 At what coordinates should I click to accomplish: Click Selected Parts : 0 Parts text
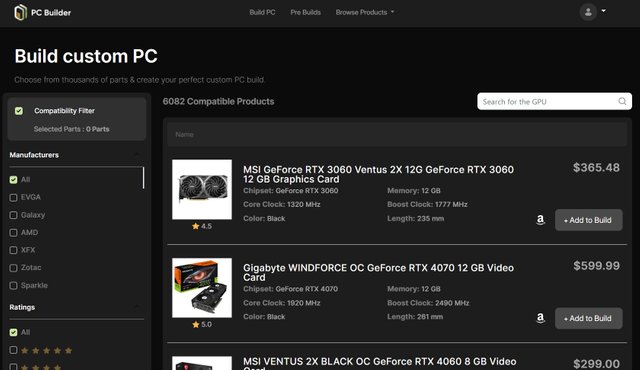coord(71,129)
